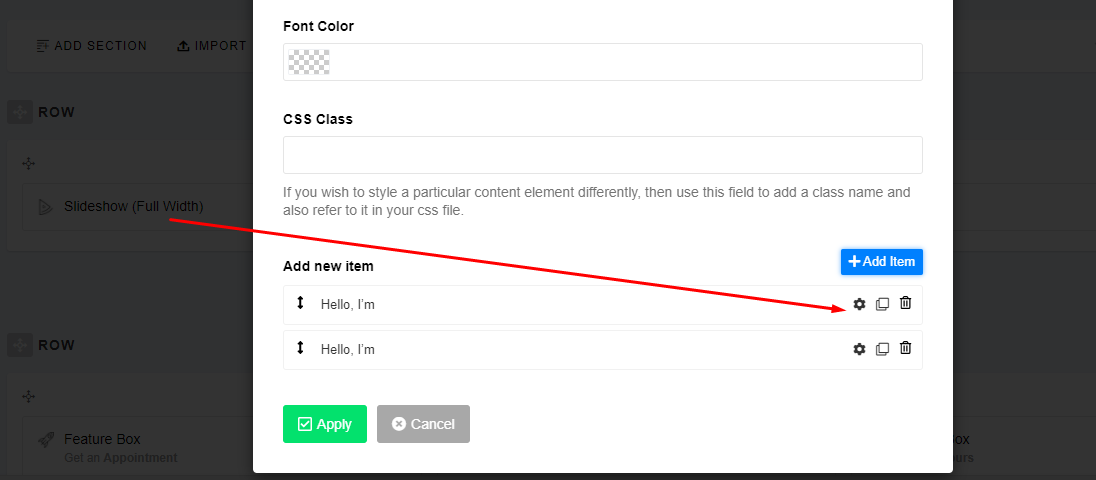Image resolution: width=1096 pixels, height=480 pixels.
Task: Click the move icon beside second ROW
Action: point(20,345)
